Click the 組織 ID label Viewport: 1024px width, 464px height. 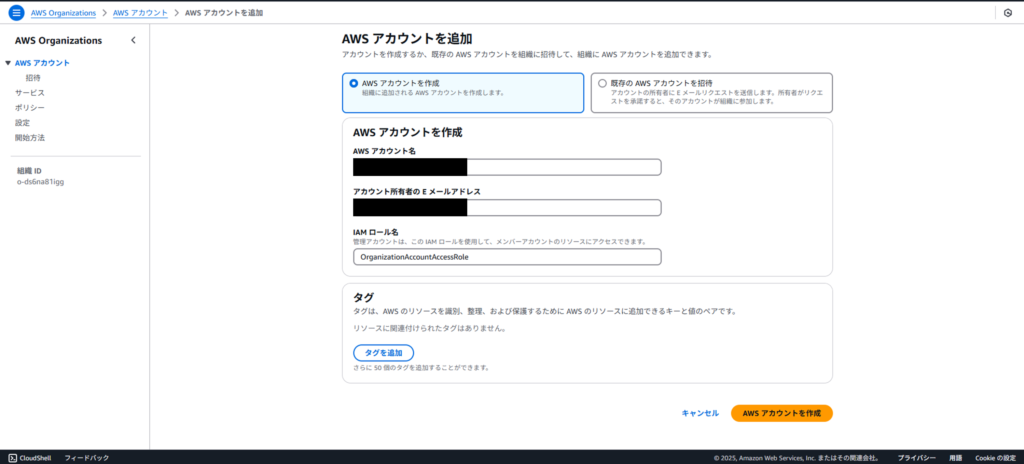point(29,171)
